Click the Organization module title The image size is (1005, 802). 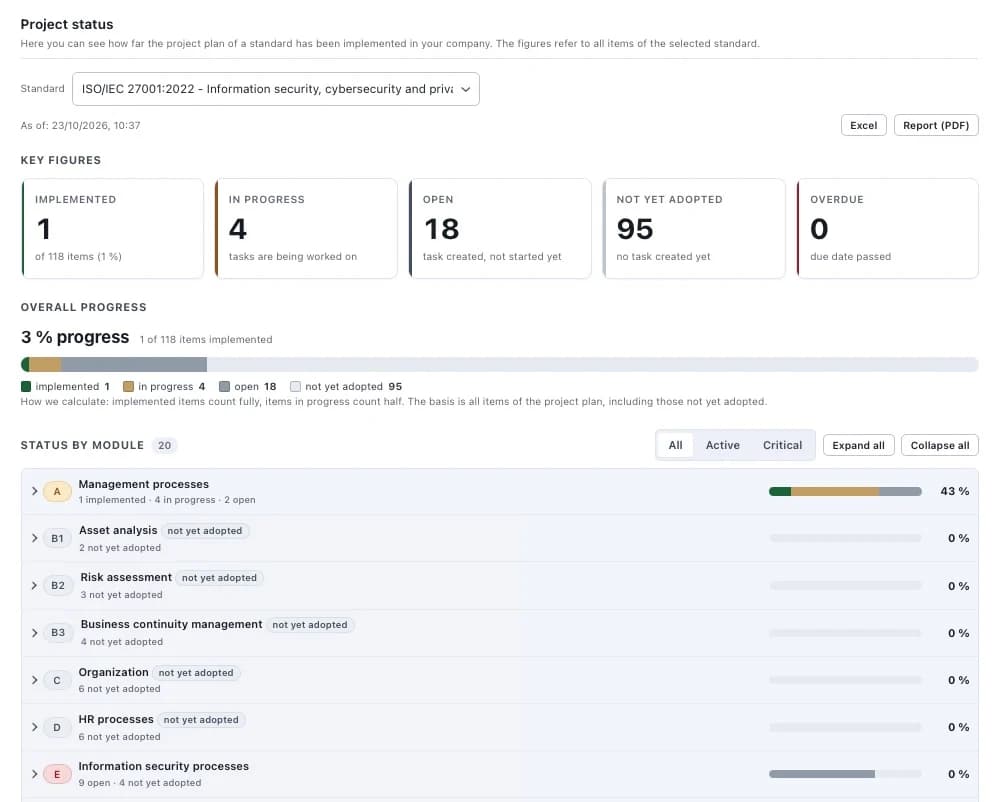click(x=113, y=673)
